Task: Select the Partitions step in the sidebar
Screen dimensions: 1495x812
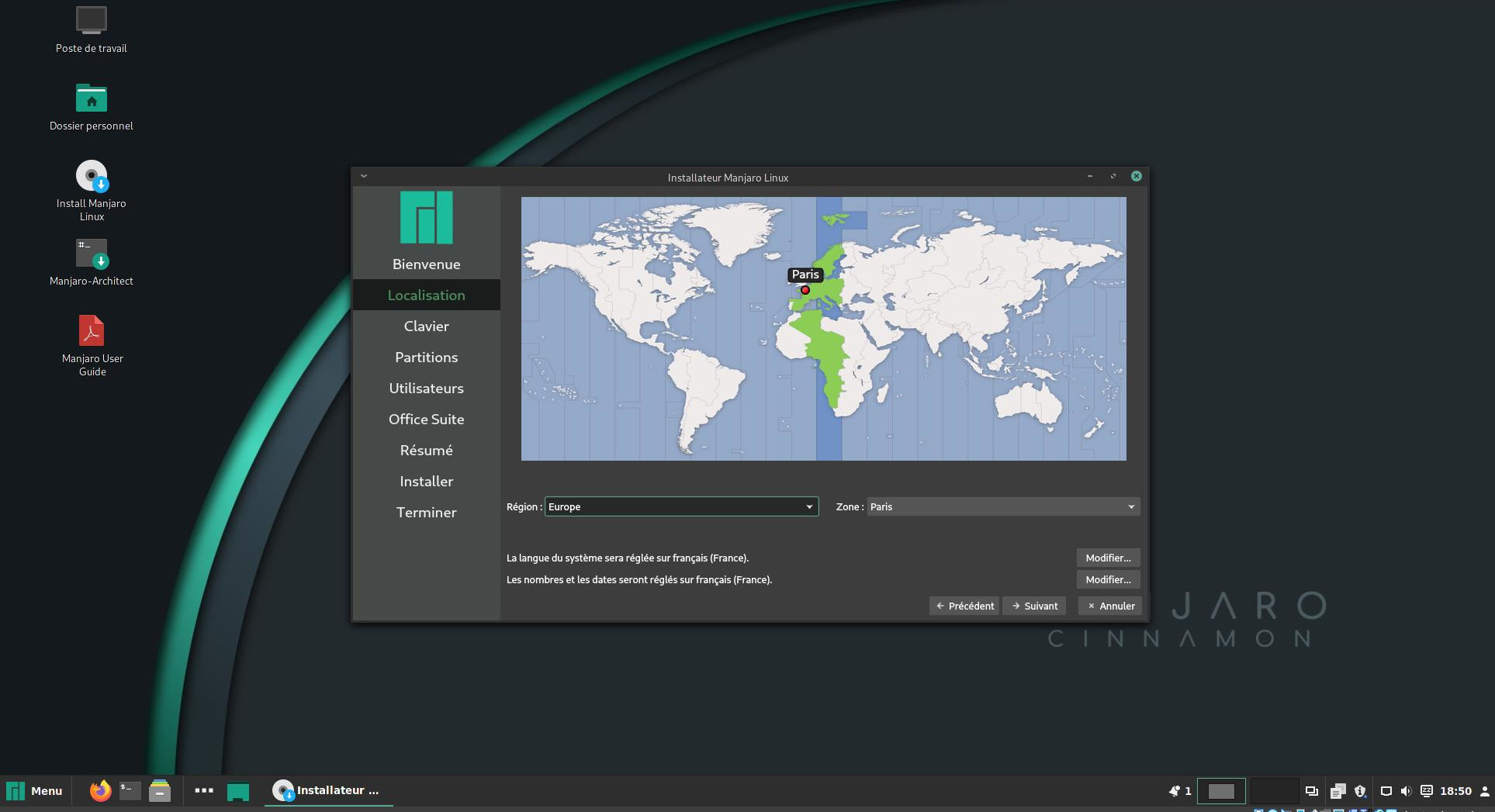Action: tap(426, 358)
